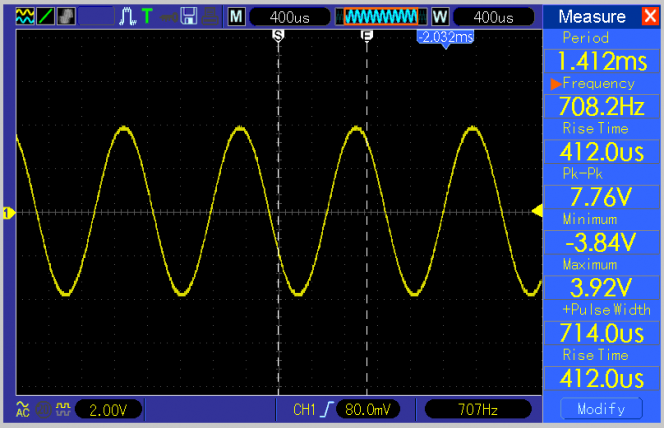The height and width of the screenshot is (428, 664).
Task: Toggle the W window timebase indicator
Action: pos(439,17)
